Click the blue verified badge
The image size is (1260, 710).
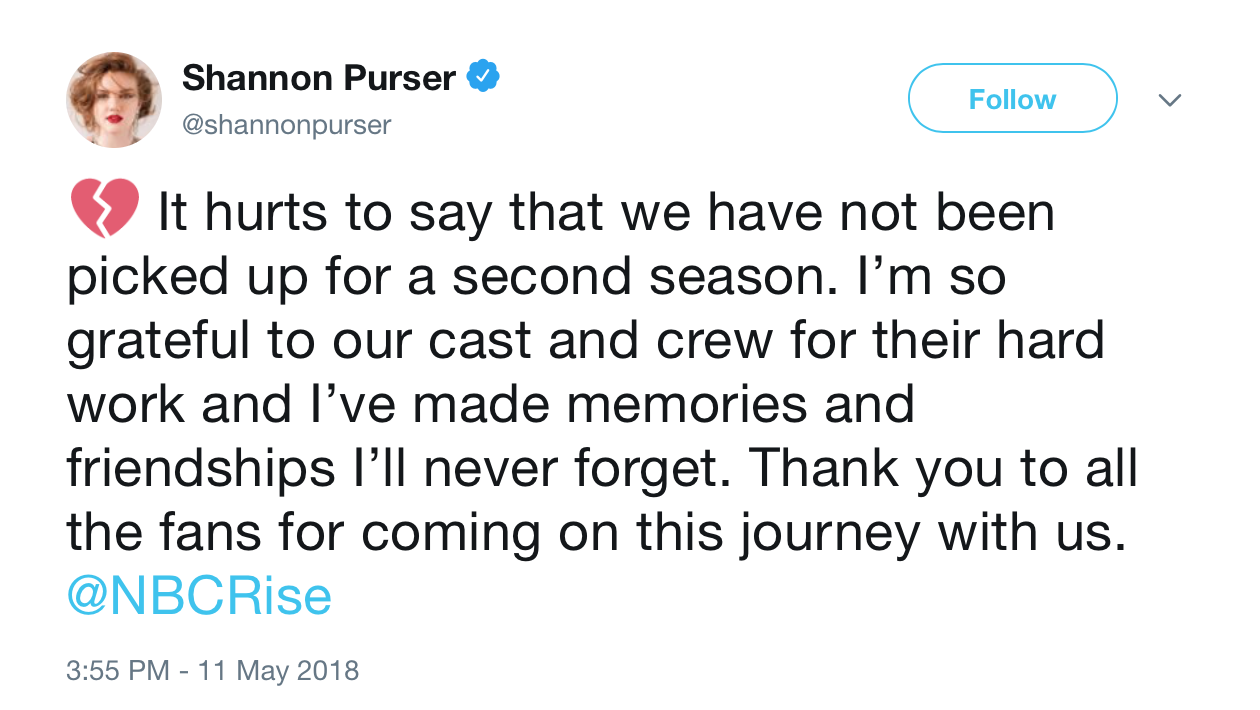click(485, 76)
